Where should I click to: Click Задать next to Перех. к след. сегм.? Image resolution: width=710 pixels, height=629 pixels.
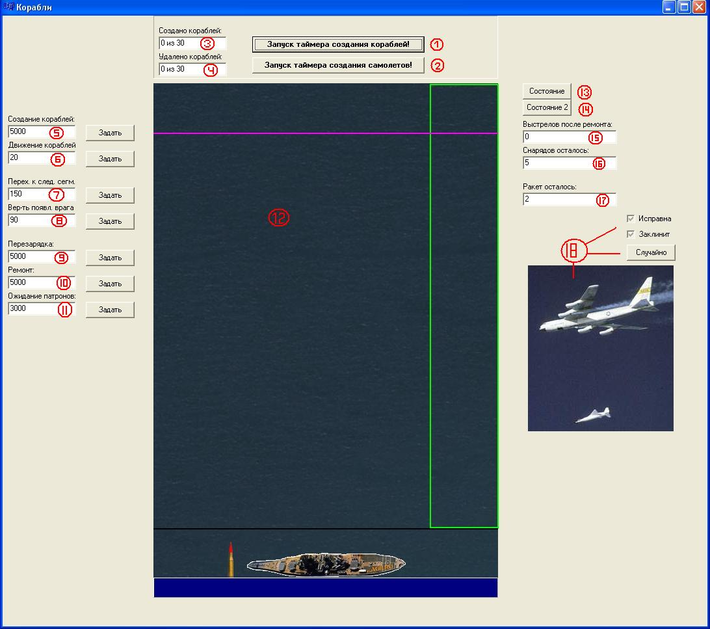(110, 195)
